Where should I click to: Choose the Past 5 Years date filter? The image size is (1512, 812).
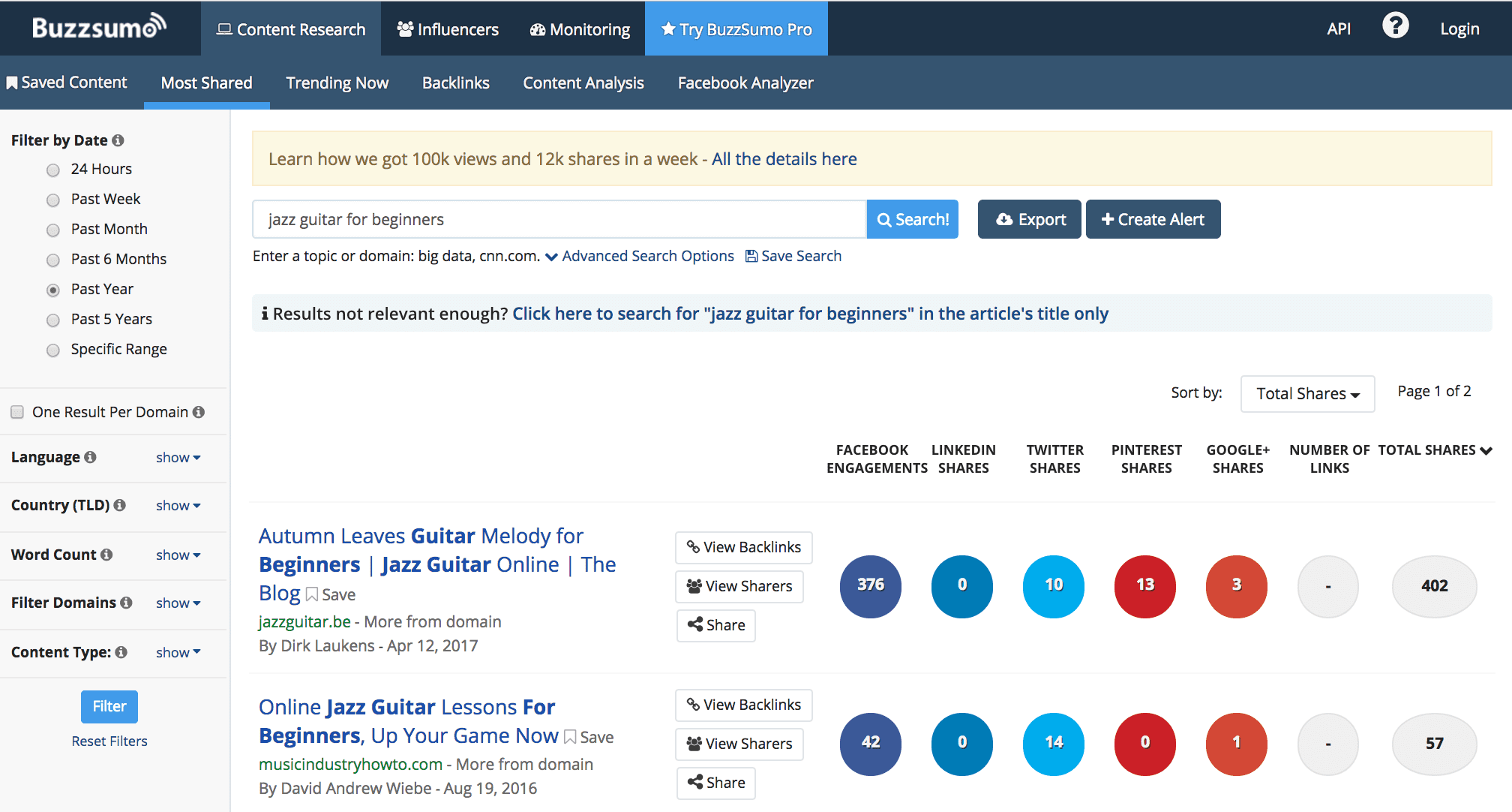[x=53, y=320]
